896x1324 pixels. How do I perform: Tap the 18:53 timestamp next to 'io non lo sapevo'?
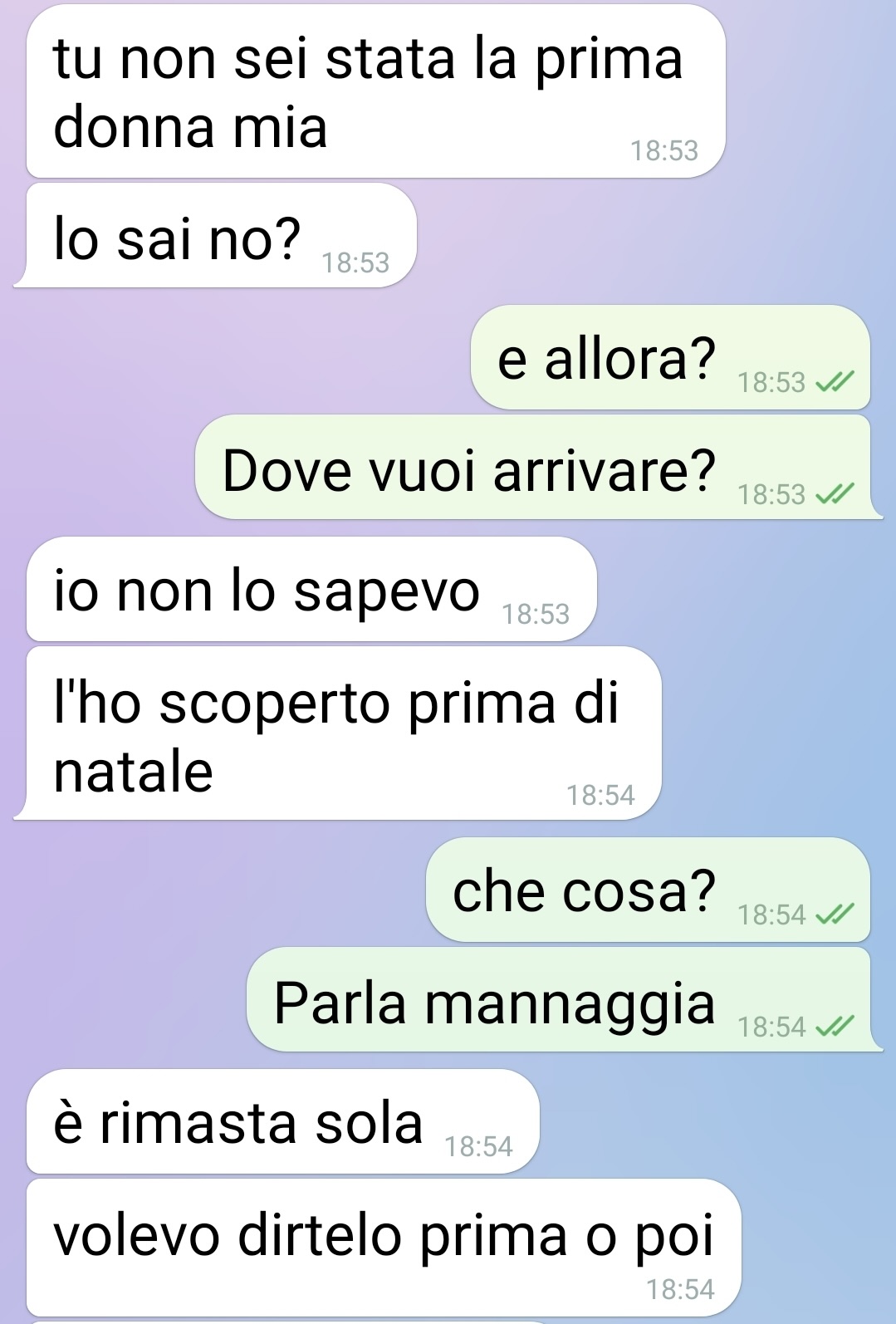point(536,614)
